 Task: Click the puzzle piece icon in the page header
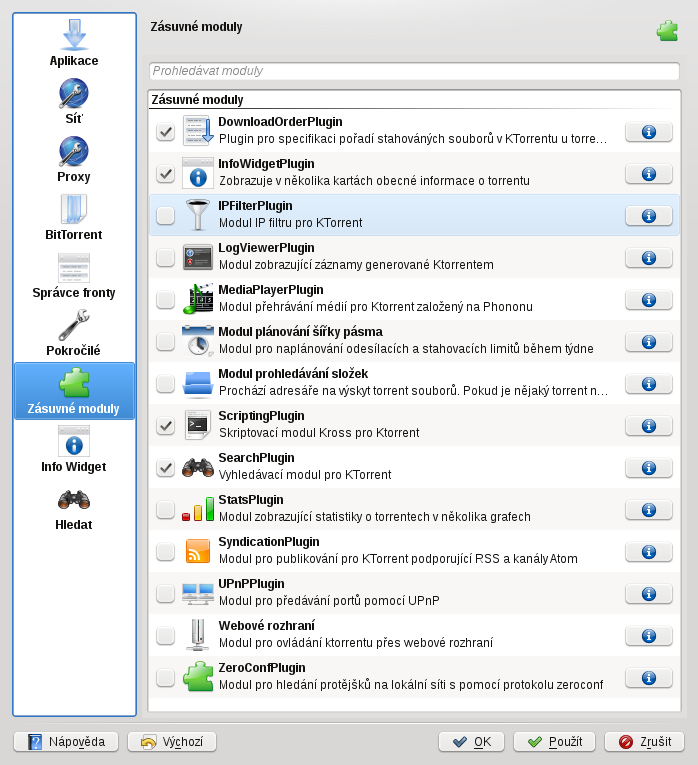coord(667,31)
